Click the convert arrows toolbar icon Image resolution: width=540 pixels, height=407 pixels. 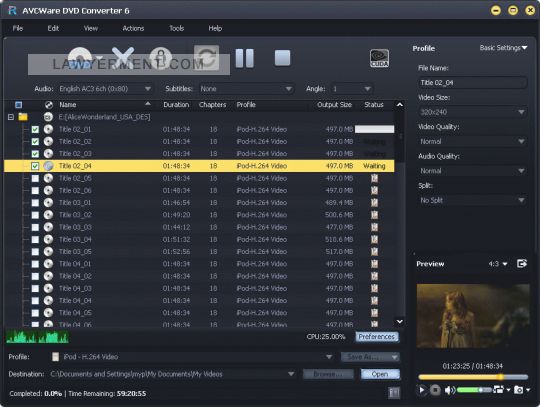point(206,57)
